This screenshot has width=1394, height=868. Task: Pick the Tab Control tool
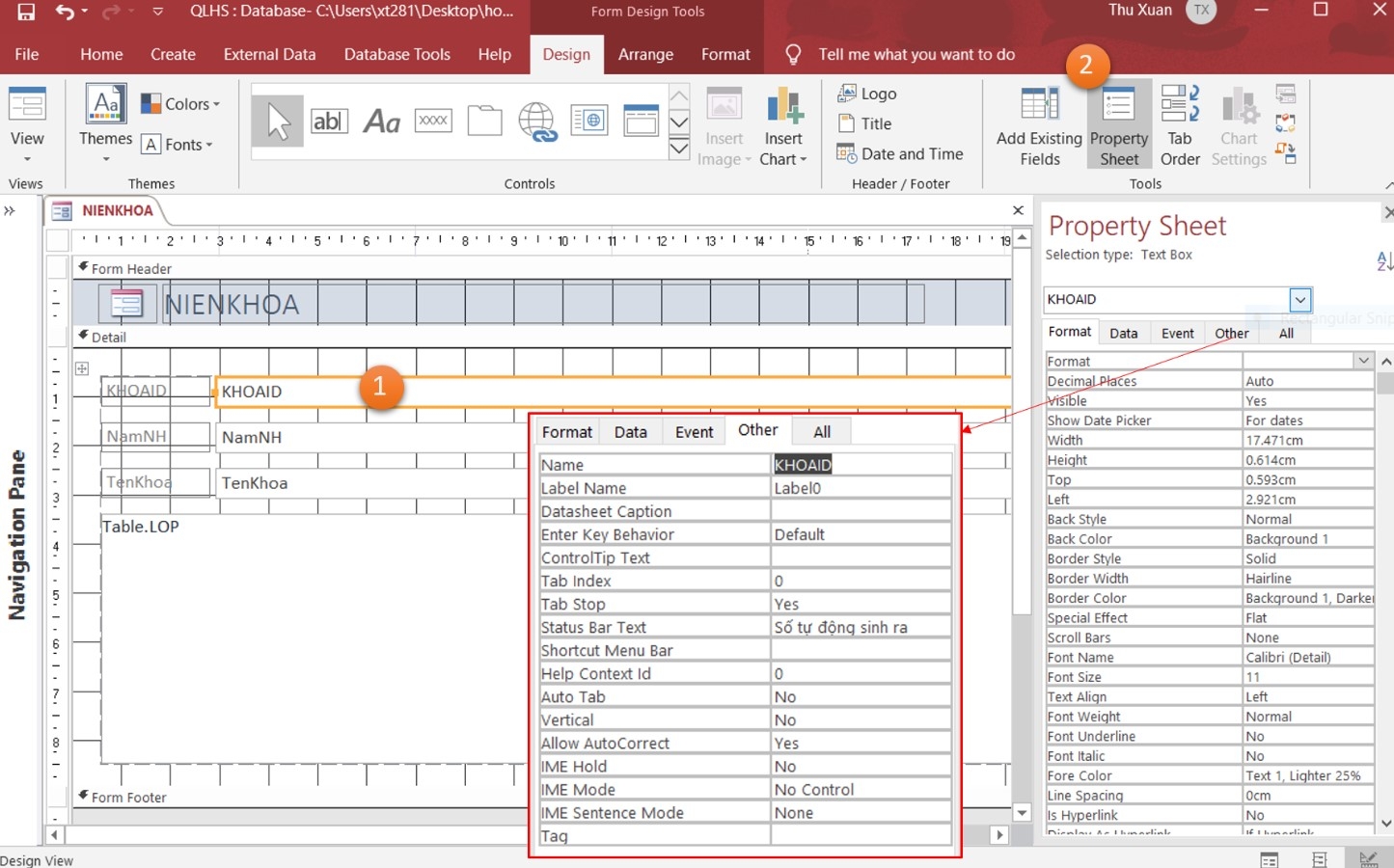click(x=484, y=121)
